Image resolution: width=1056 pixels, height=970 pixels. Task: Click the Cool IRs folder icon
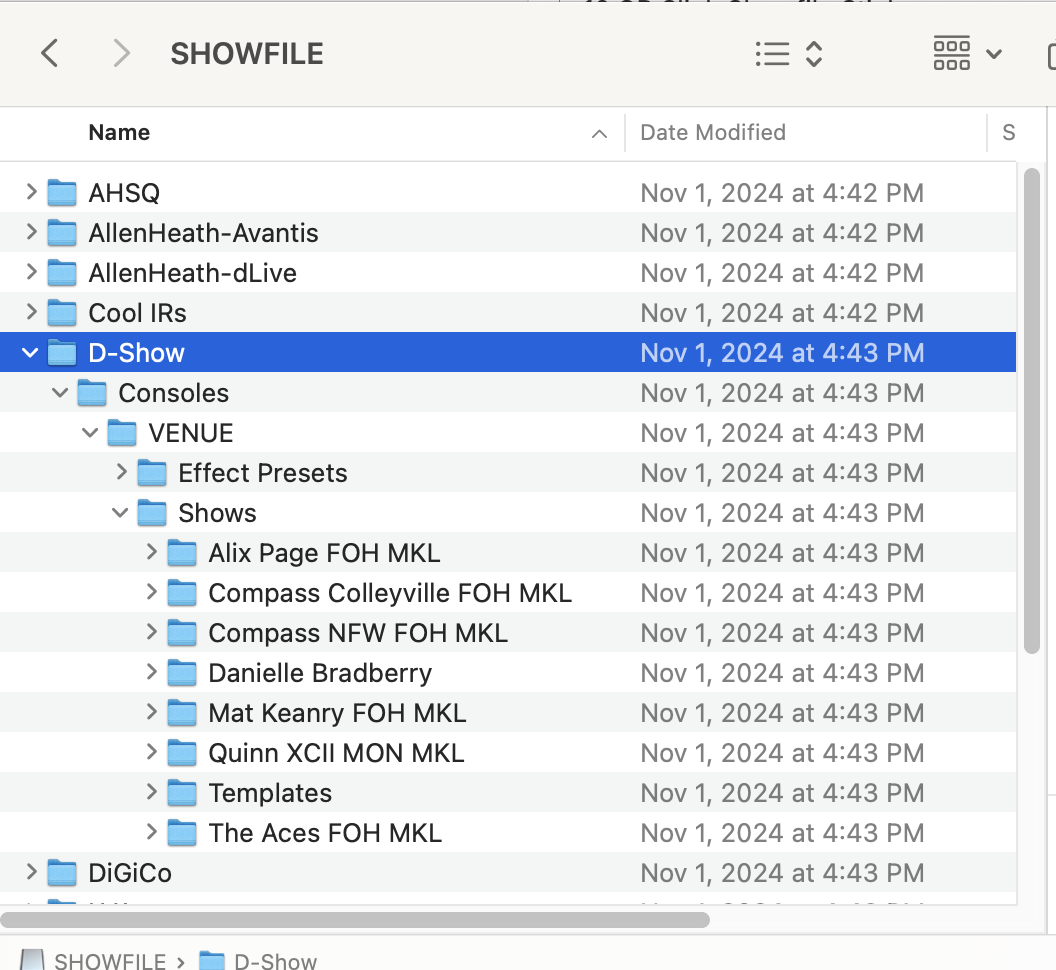(62, 313)
